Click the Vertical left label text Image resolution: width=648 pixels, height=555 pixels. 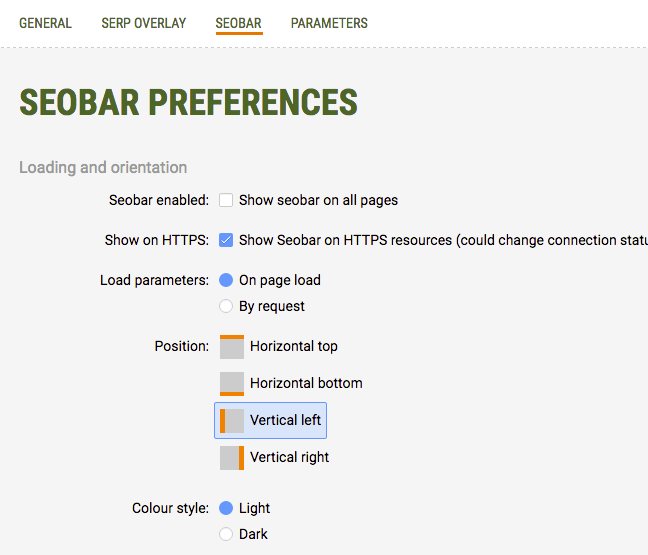(286, 421)
